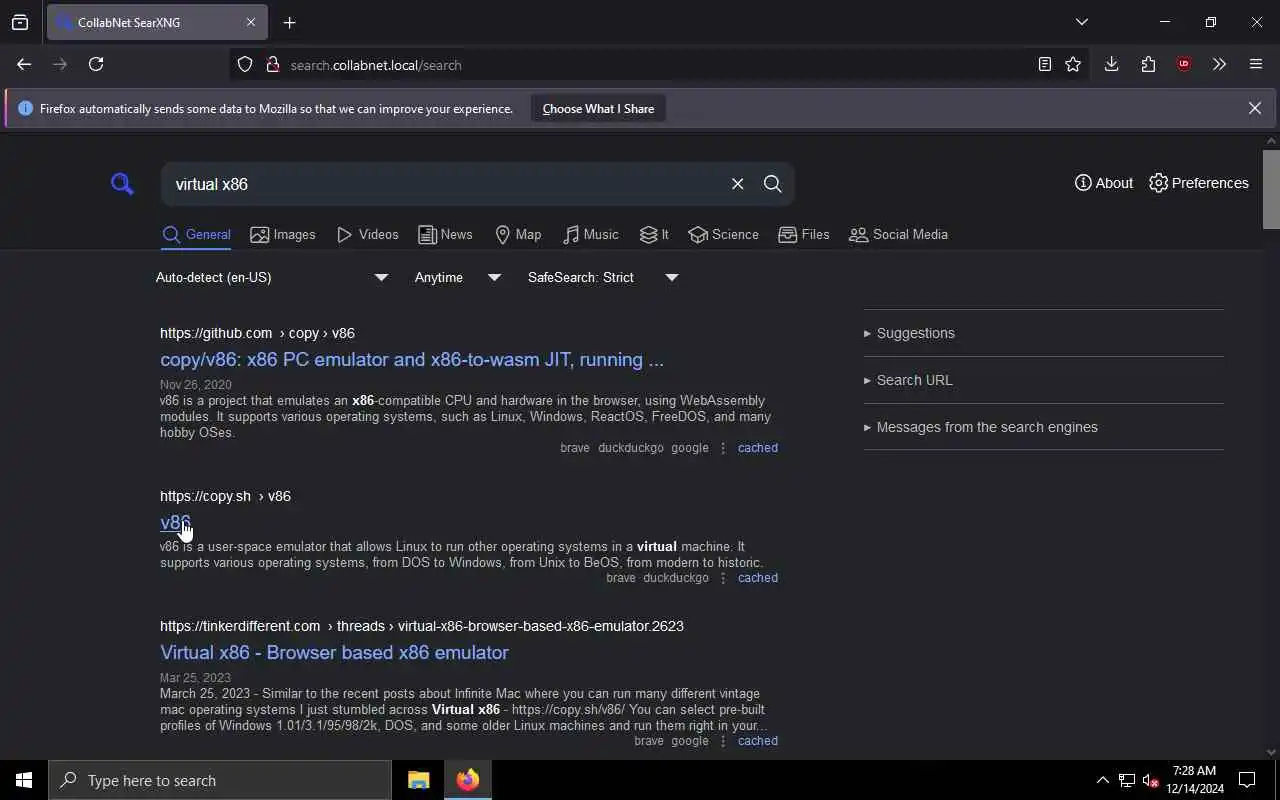Click Choose What I Share button
1280x800 pixels.
point(598,108)
